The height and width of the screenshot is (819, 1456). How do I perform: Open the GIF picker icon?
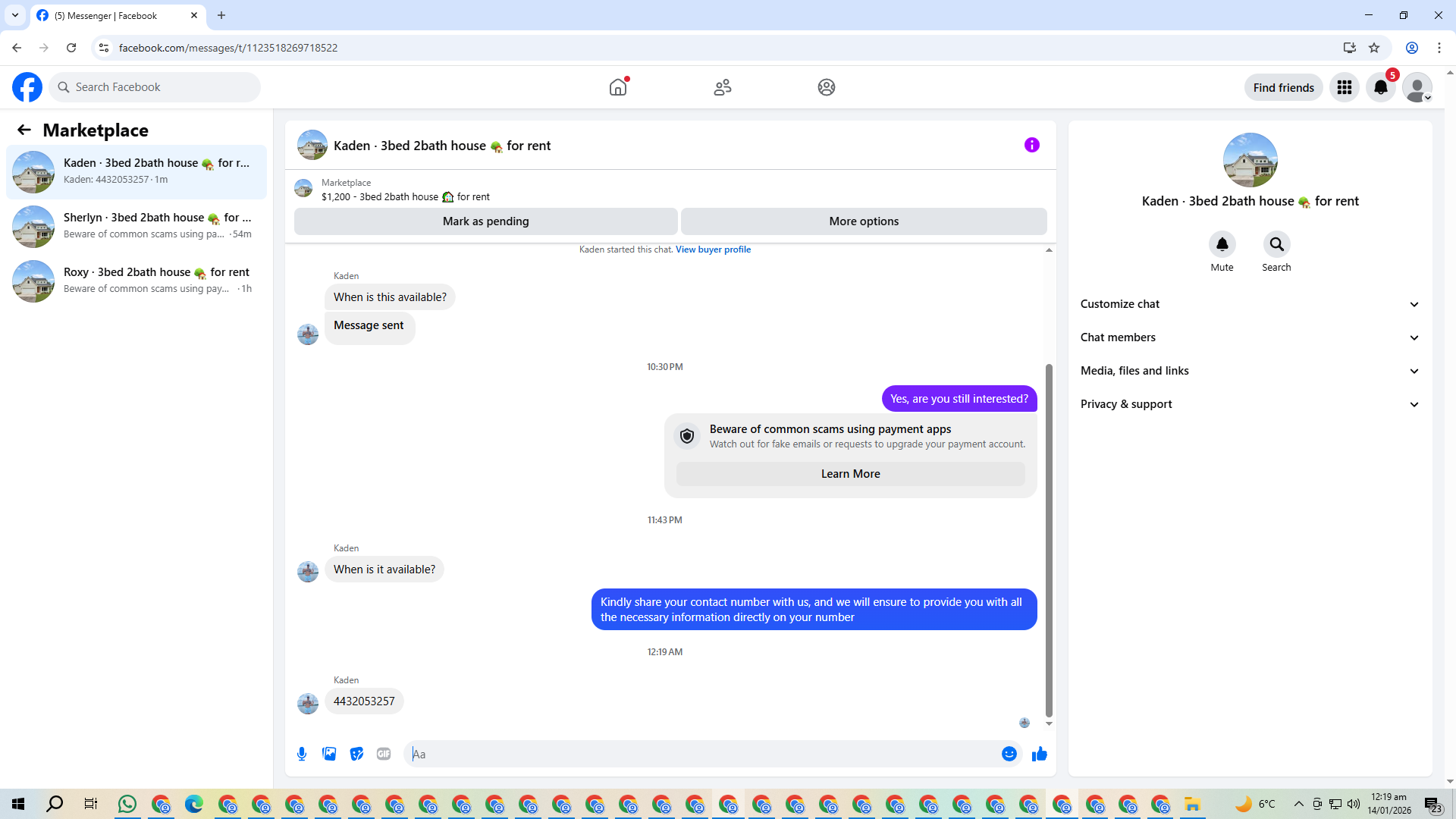pos(384,754)
